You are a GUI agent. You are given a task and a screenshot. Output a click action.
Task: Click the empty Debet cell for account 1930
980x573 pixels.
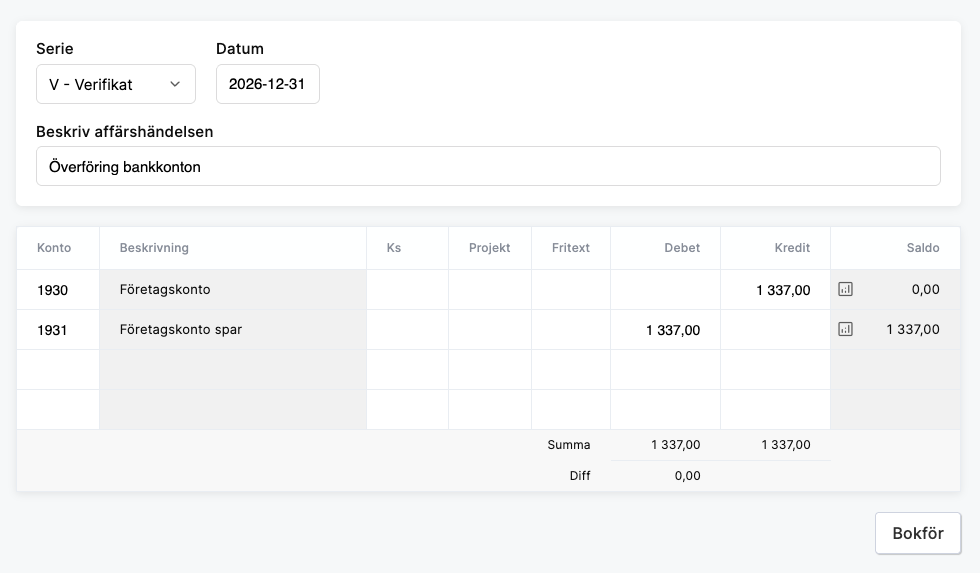(x=665, y=290)
